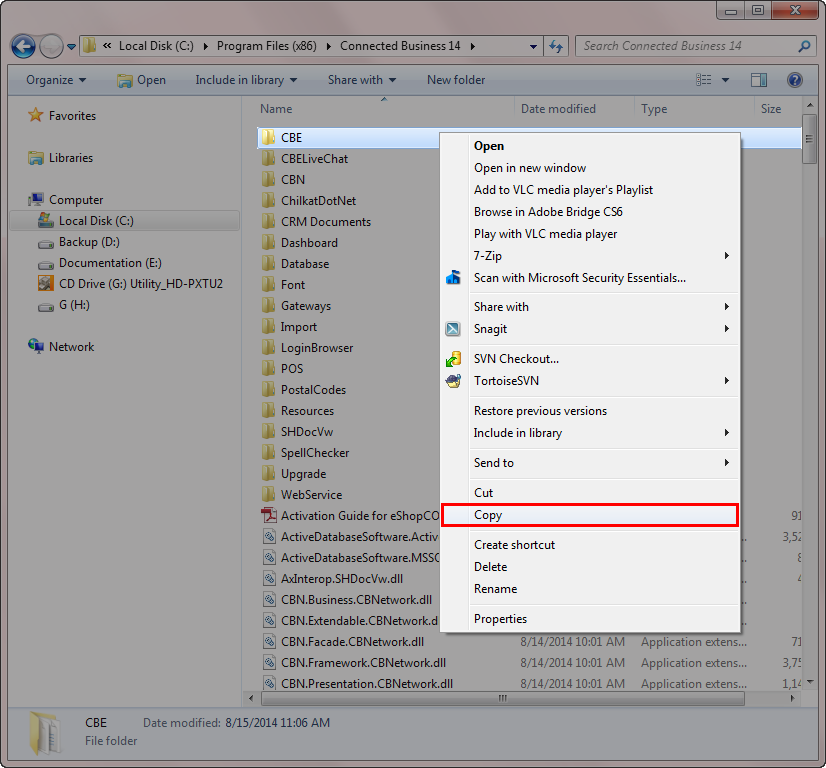Select Documentation (E:) drive in navigation pane
The height and width of the screenshot is (768, 826).
(x=109, y=263)
